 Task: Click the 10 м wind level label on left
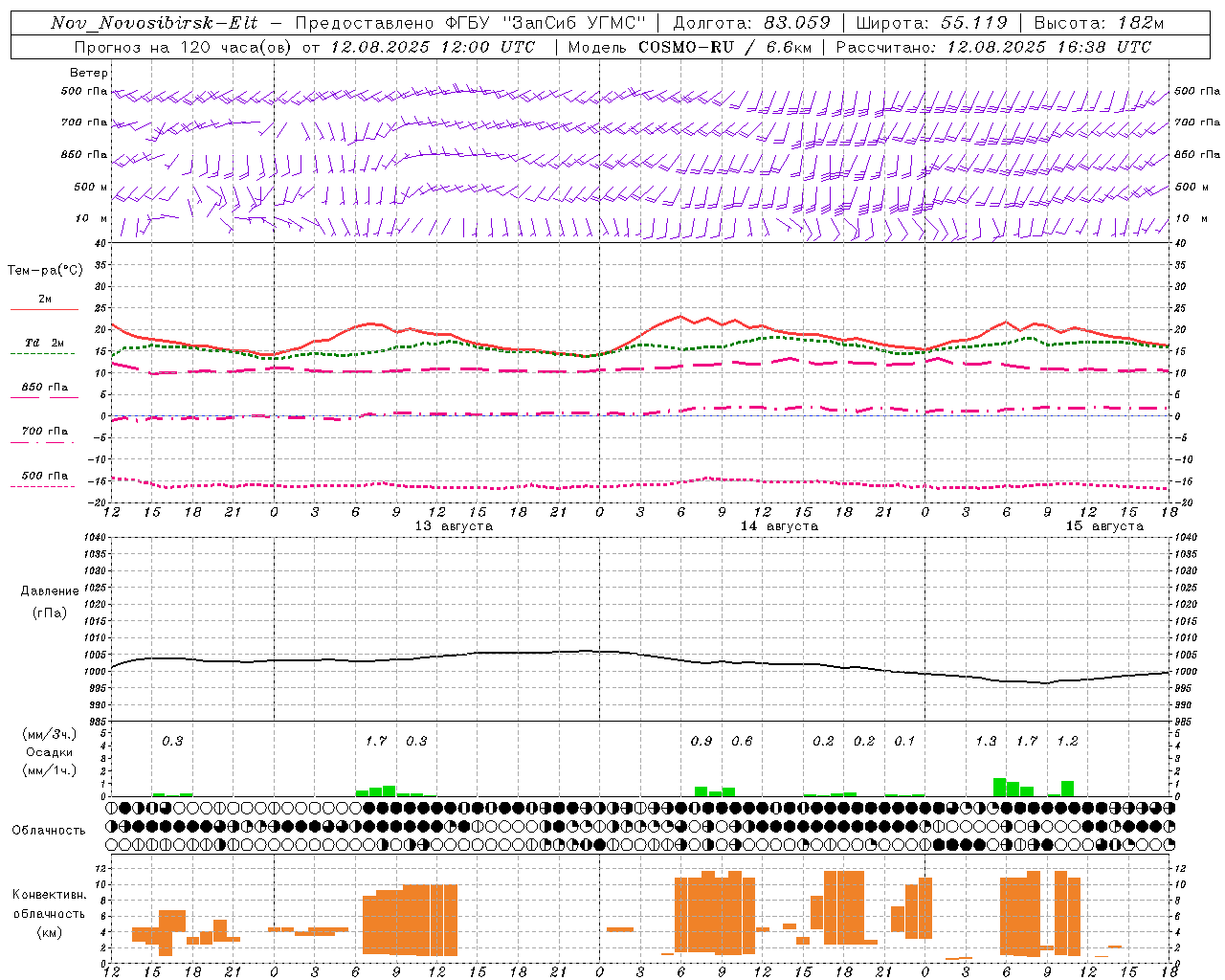[92, 219]
